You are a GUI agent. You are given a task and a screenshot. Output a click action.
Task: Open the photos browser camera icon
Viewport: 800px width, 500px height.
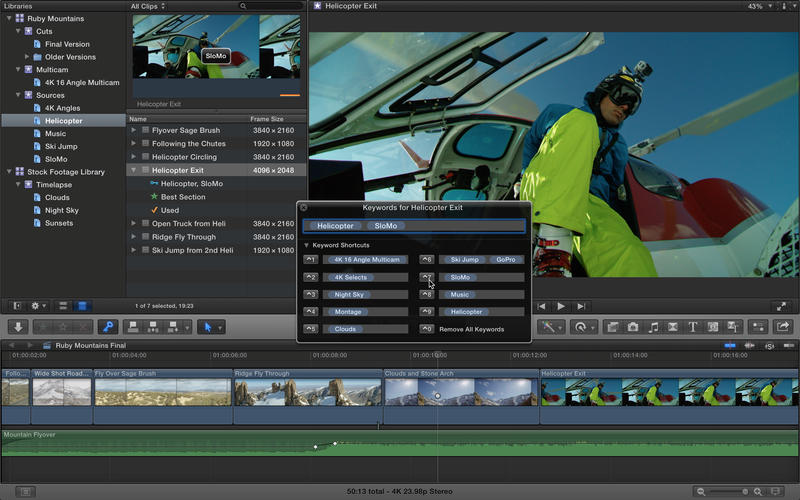632,327
